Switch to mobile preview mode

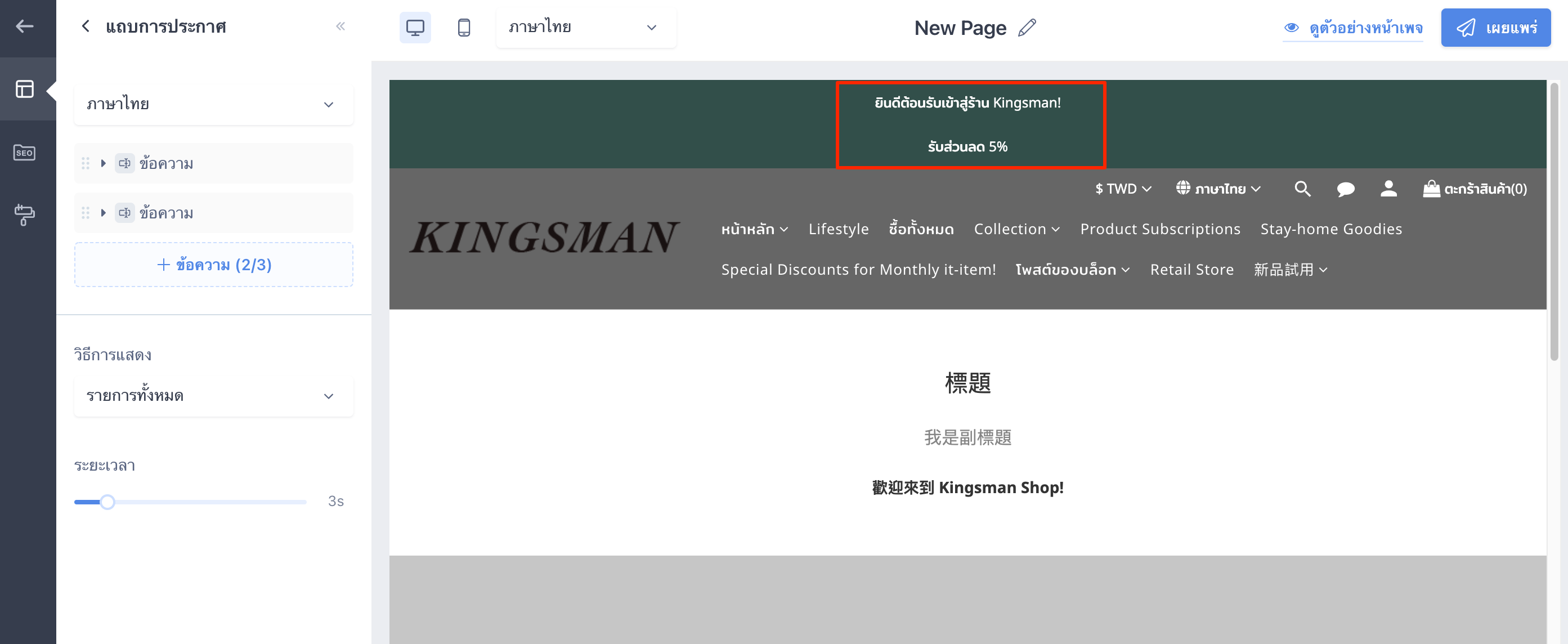pyautogui.click(x=464, y=28)
